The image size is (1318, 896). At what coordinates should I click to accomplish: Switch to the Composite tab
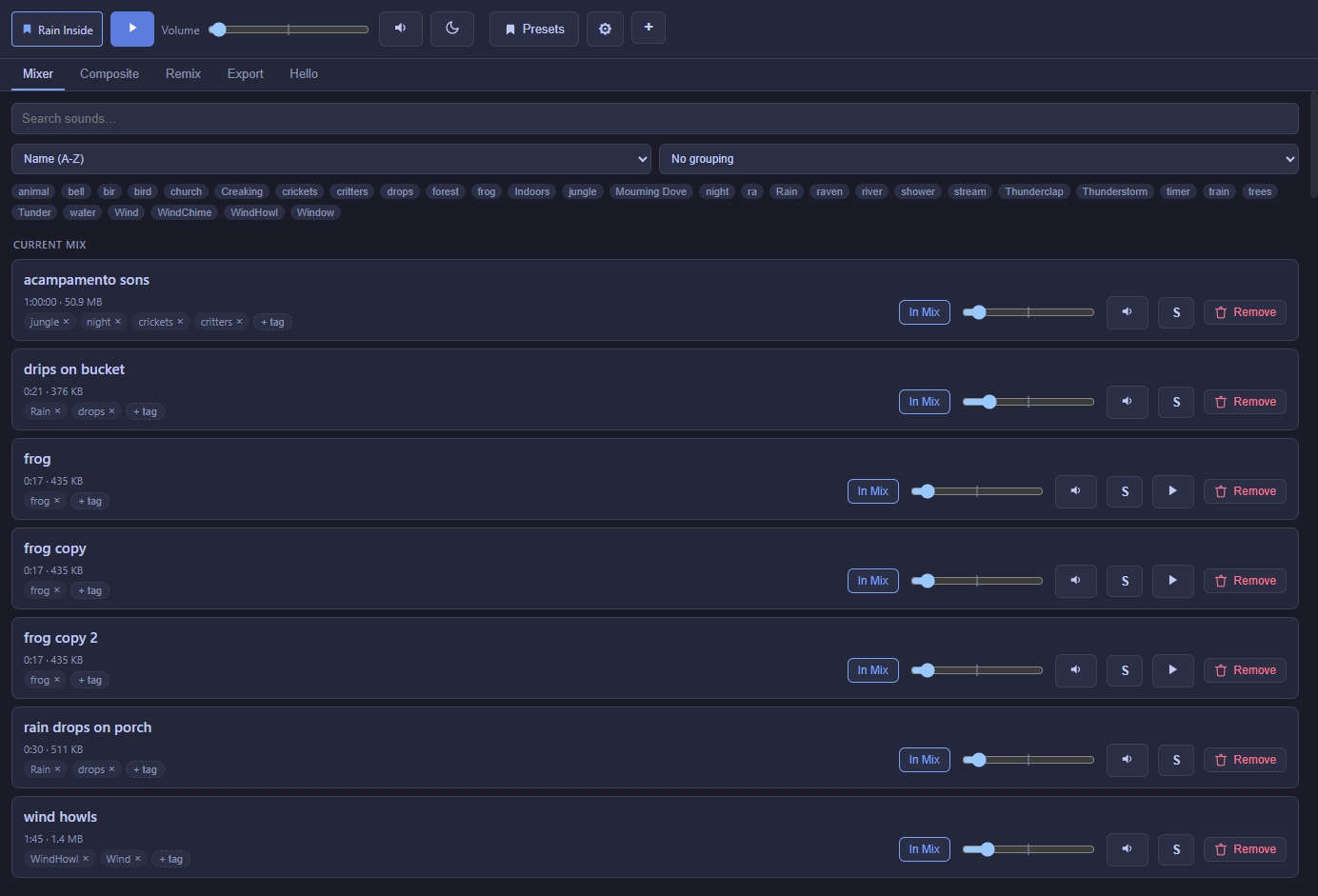[x=110, y=73]
